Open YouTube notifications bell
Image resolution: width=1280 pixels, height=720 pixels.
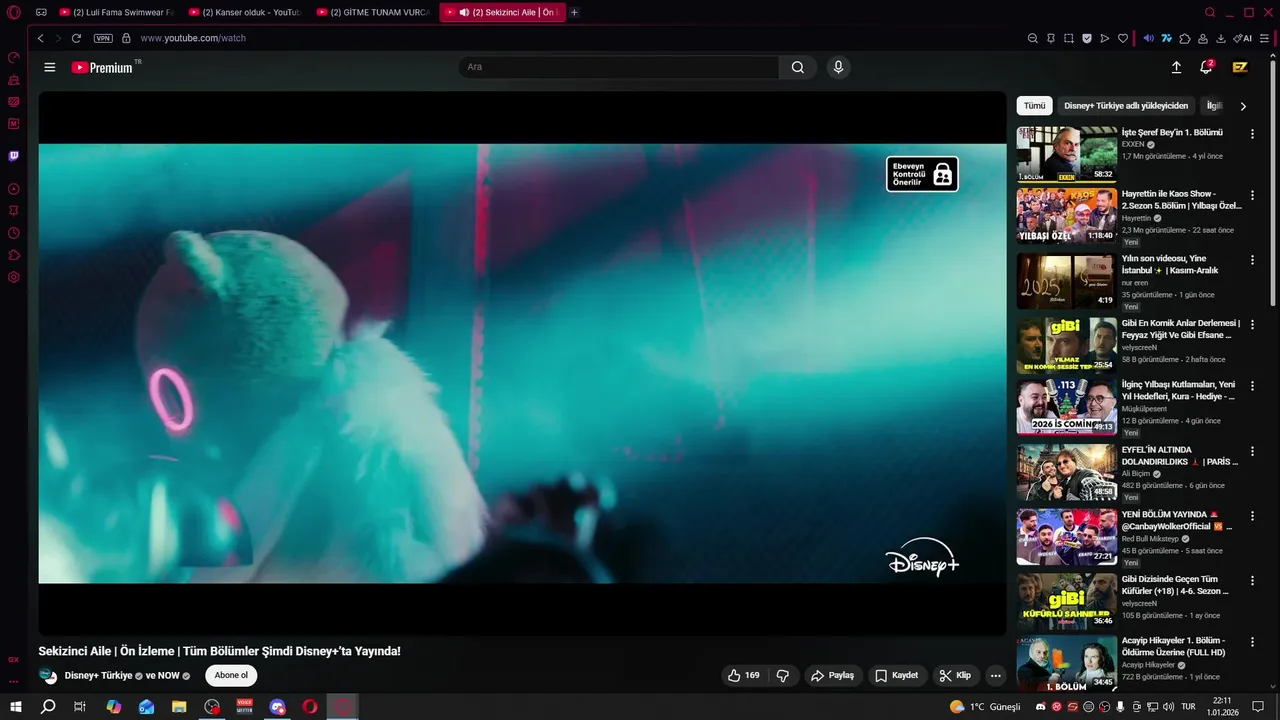pyautogui.click(x=1206, y=67)
